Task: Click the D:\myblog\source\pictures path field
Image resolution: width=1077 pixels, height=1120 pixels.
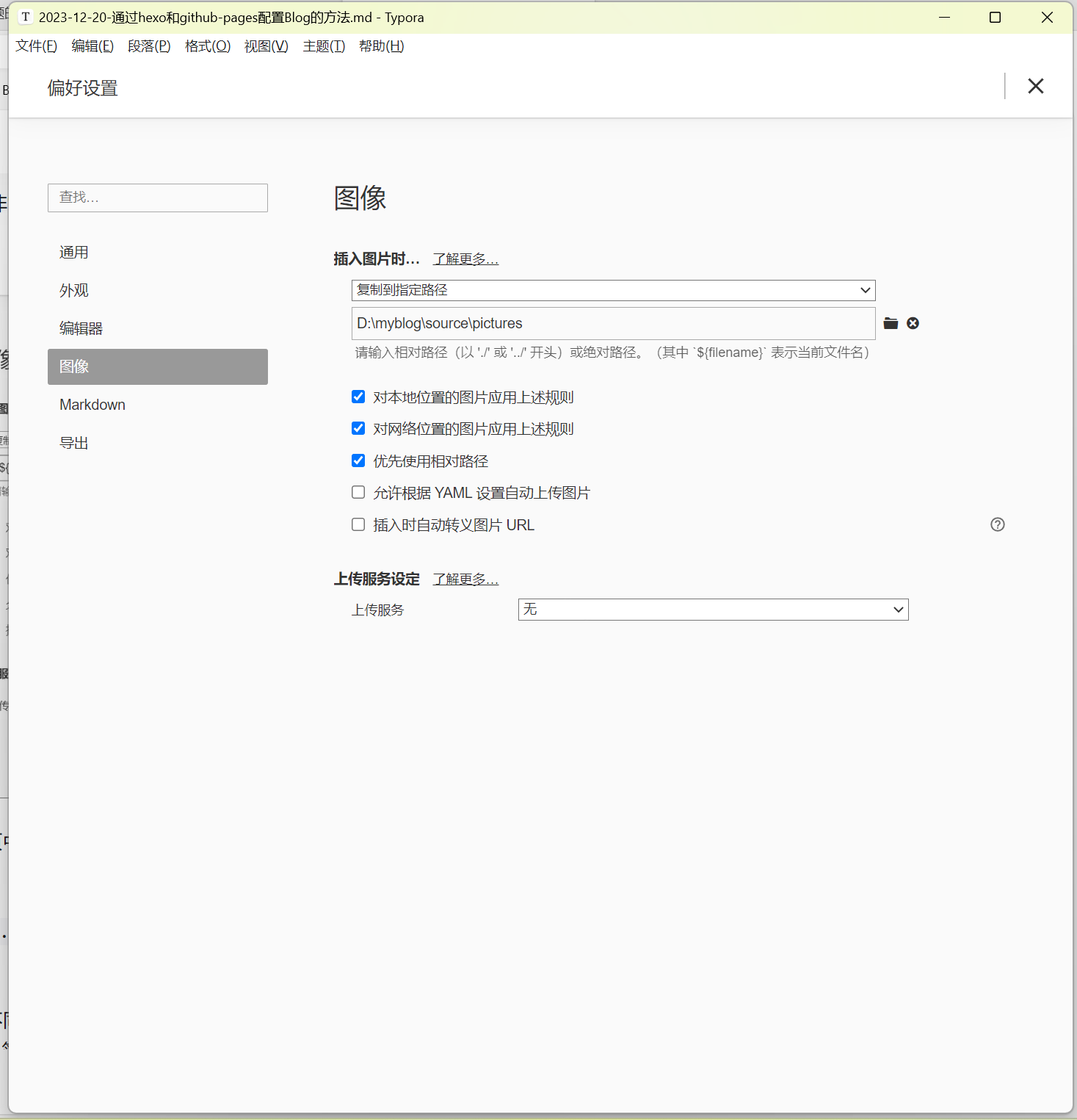Action: coord(614,323)
